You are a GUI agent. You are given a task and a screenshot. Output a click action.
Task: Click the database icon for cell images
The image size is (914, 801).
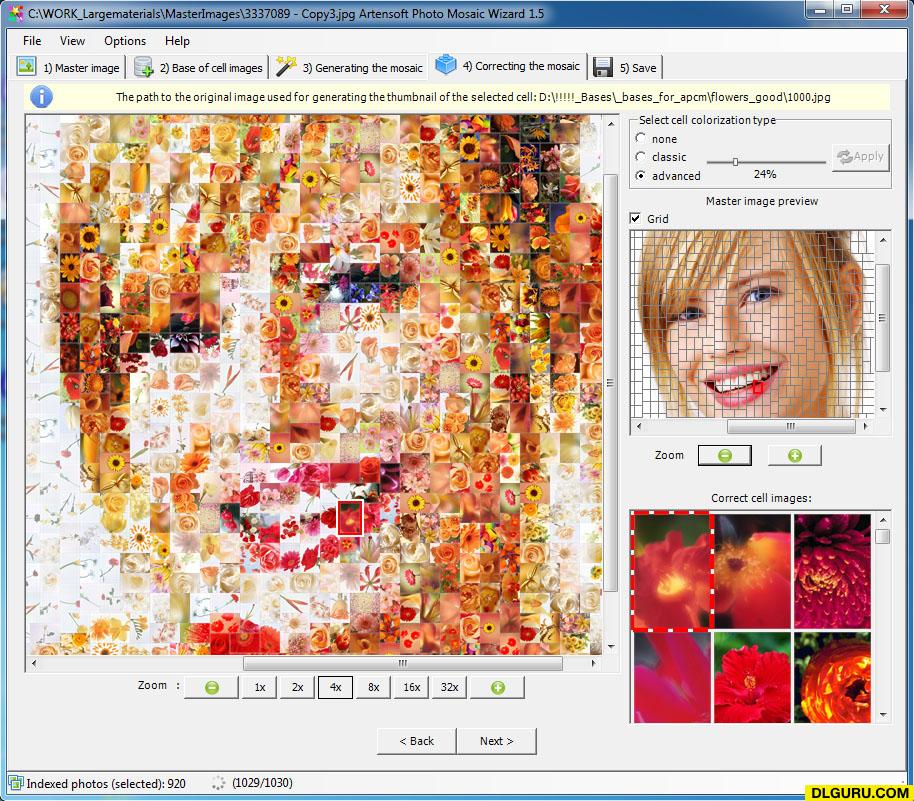coord(143,67)
